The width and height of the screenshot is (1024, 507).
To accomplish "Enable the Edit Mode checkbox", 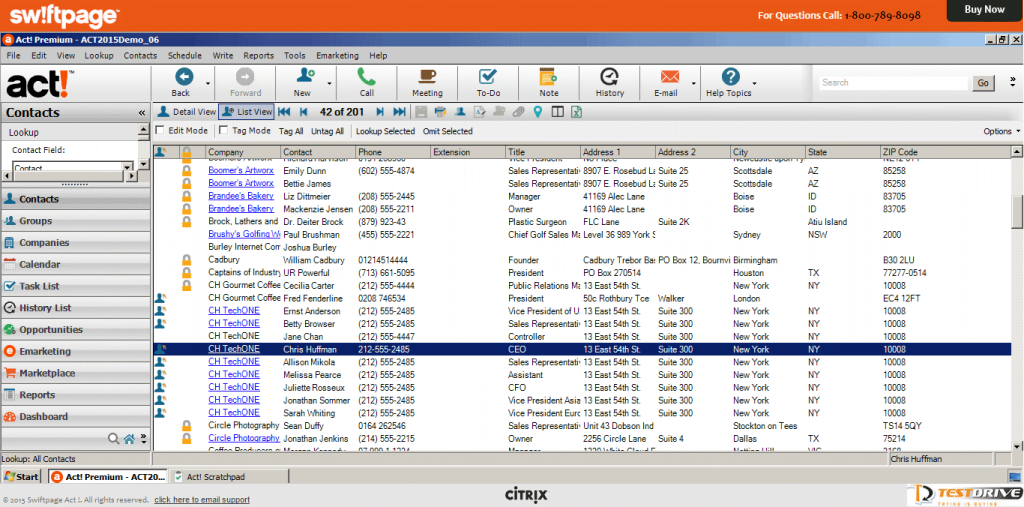I will (x=160, y=131).
